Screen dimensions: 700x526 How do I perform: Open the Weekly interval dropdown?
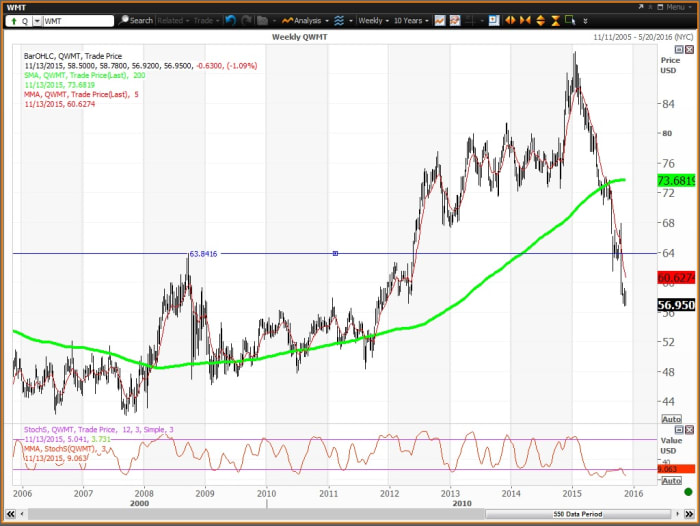coord(374,20)
